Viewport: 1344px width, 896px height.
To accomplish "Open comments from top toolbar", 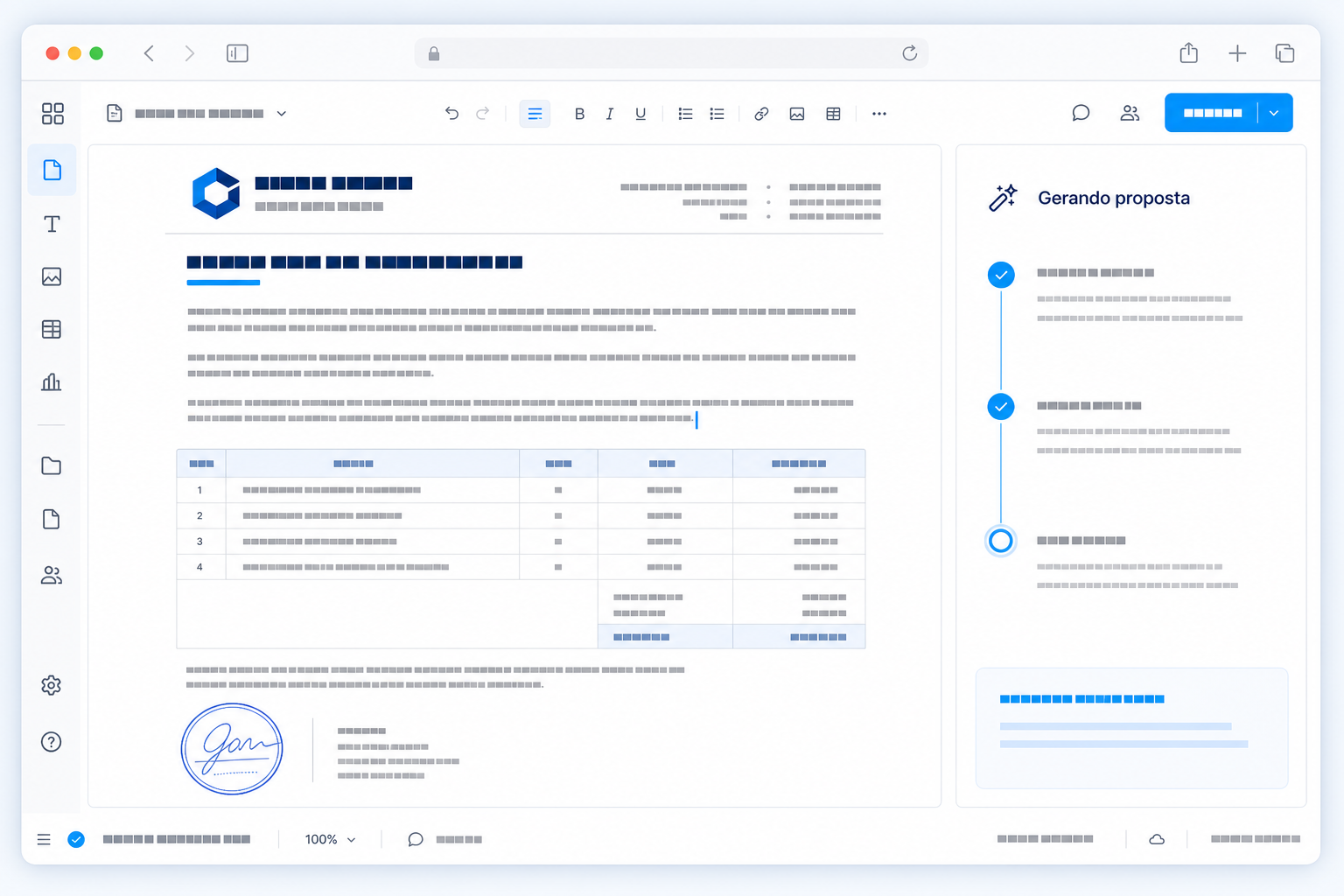I will [x=1081, y=113].
